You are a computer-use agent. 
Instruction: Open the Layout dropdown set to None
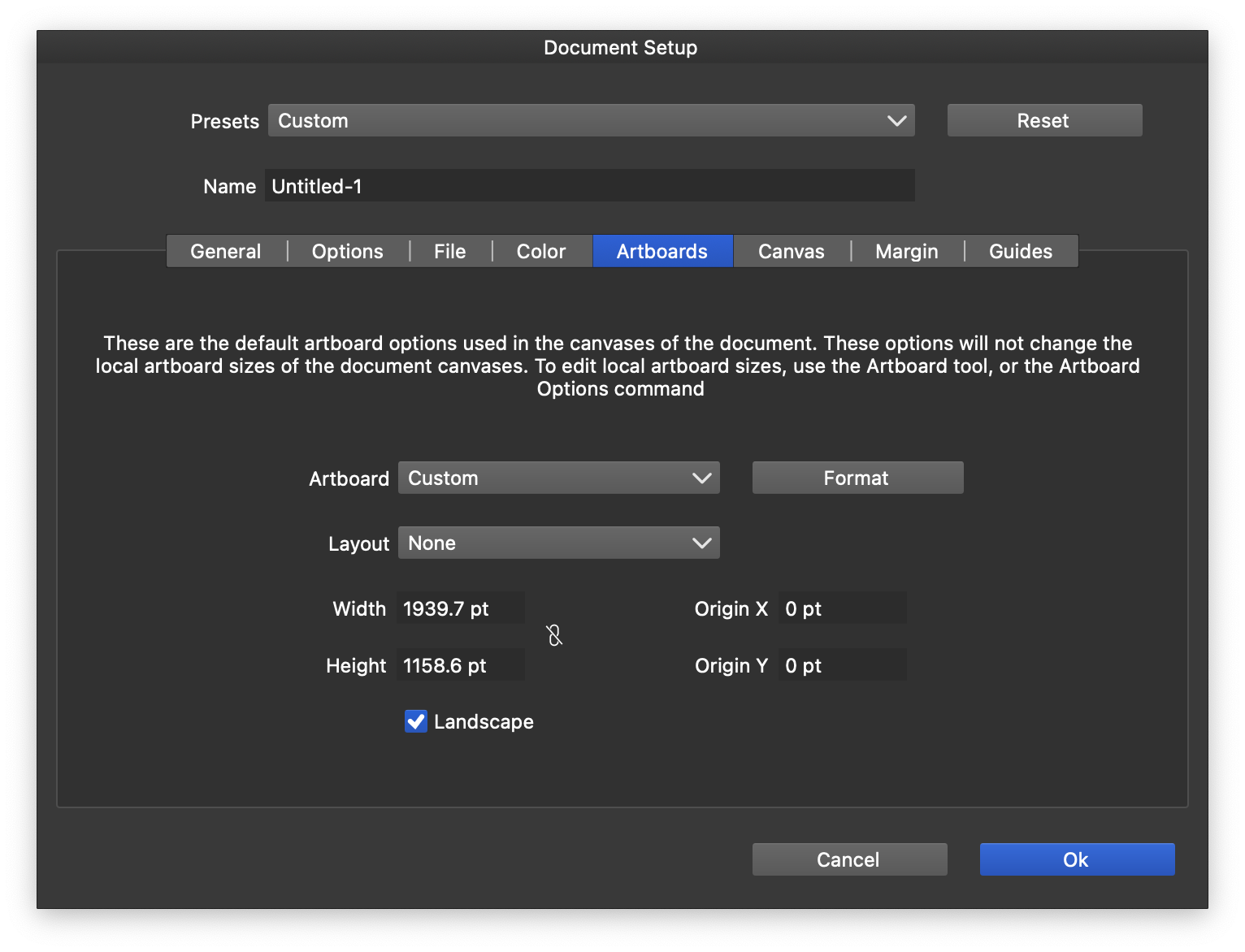558,543
